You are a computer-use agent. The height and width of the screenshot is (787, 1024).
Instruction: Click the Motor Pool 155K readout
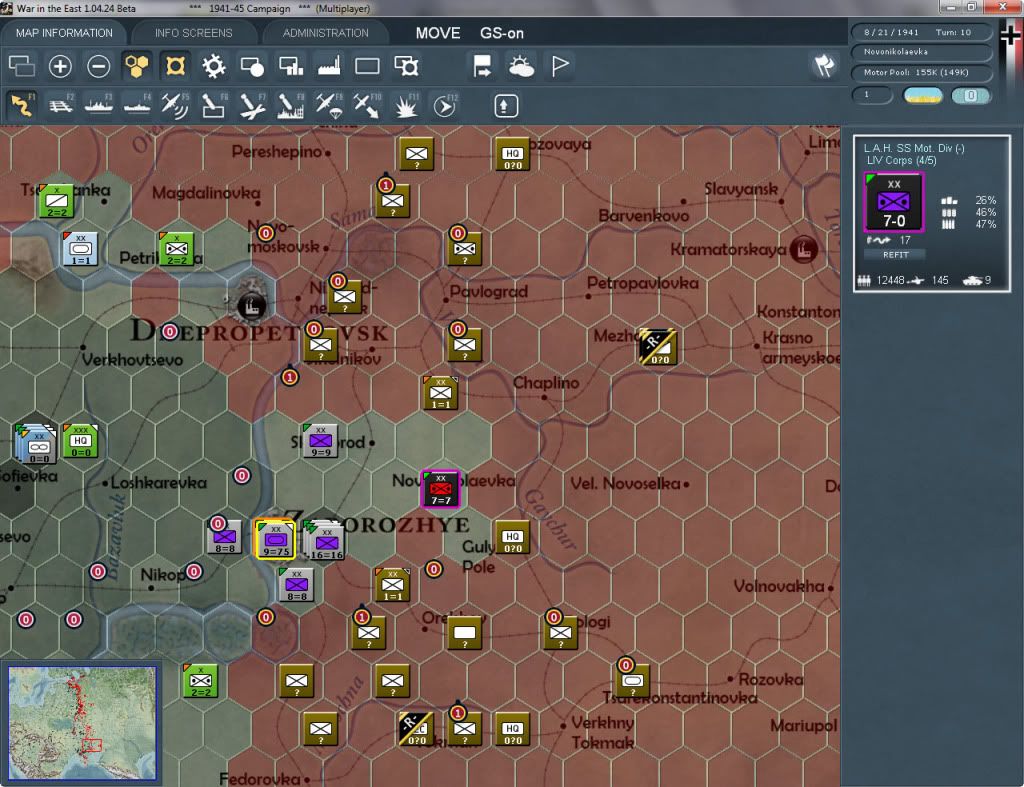(x=921, y=72)
